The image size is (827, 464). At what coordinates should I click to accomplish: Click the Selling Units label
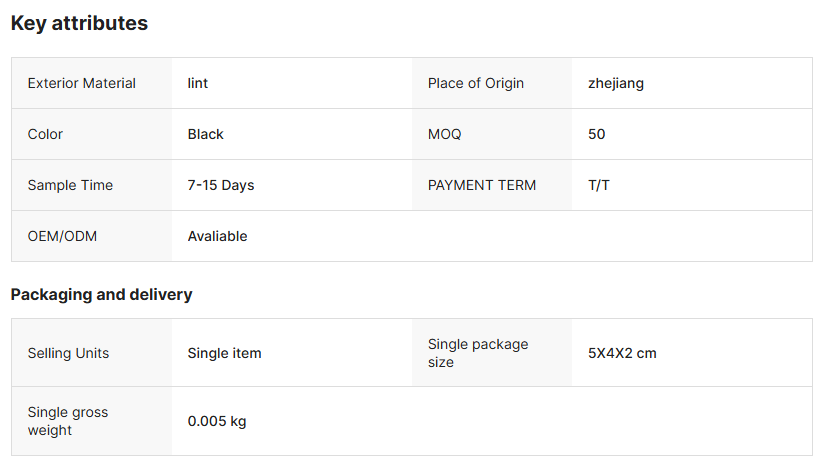(x=68, y=353)
